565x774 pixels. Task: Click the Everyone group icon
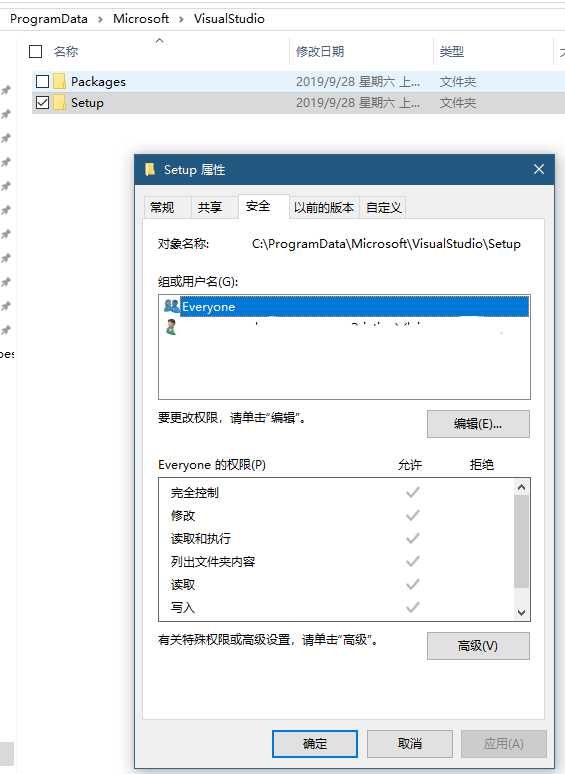click(171, 306)
